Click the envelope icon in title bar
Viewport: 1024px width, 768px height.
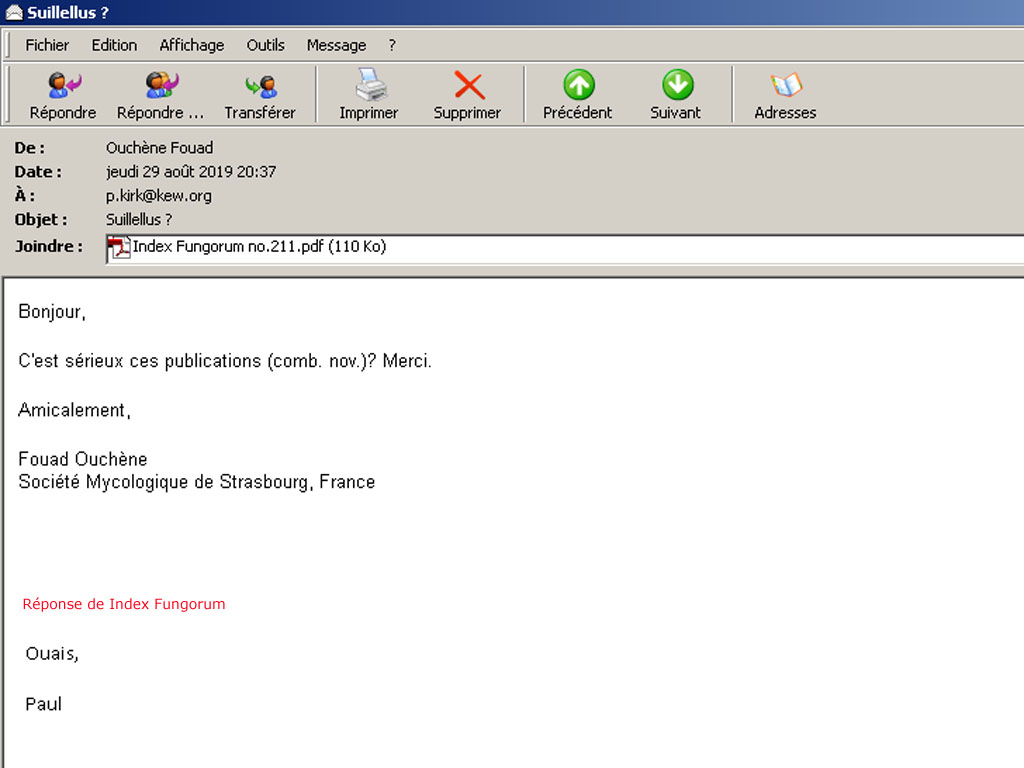coord(14,13)
